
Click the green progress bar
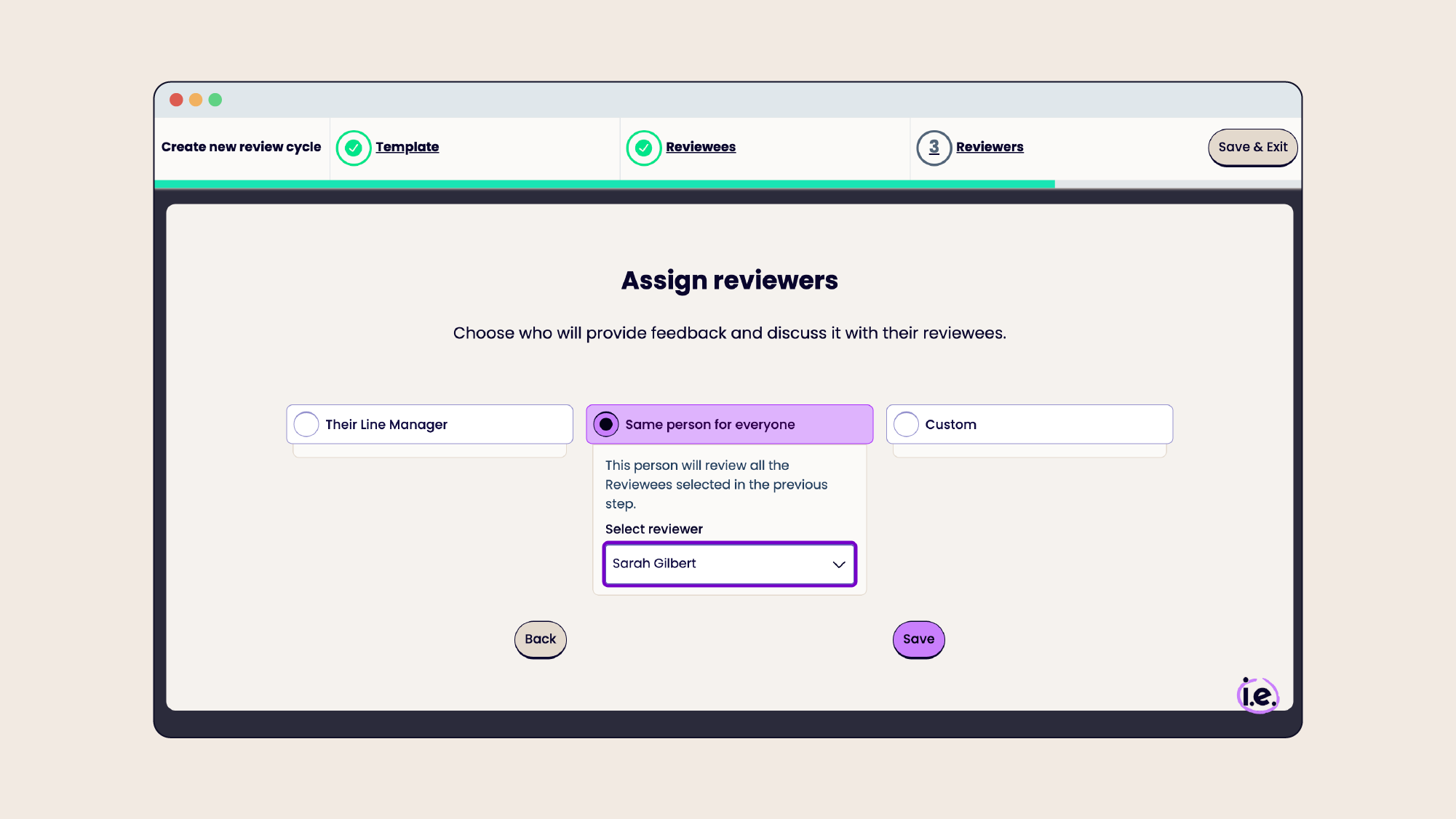604,184
